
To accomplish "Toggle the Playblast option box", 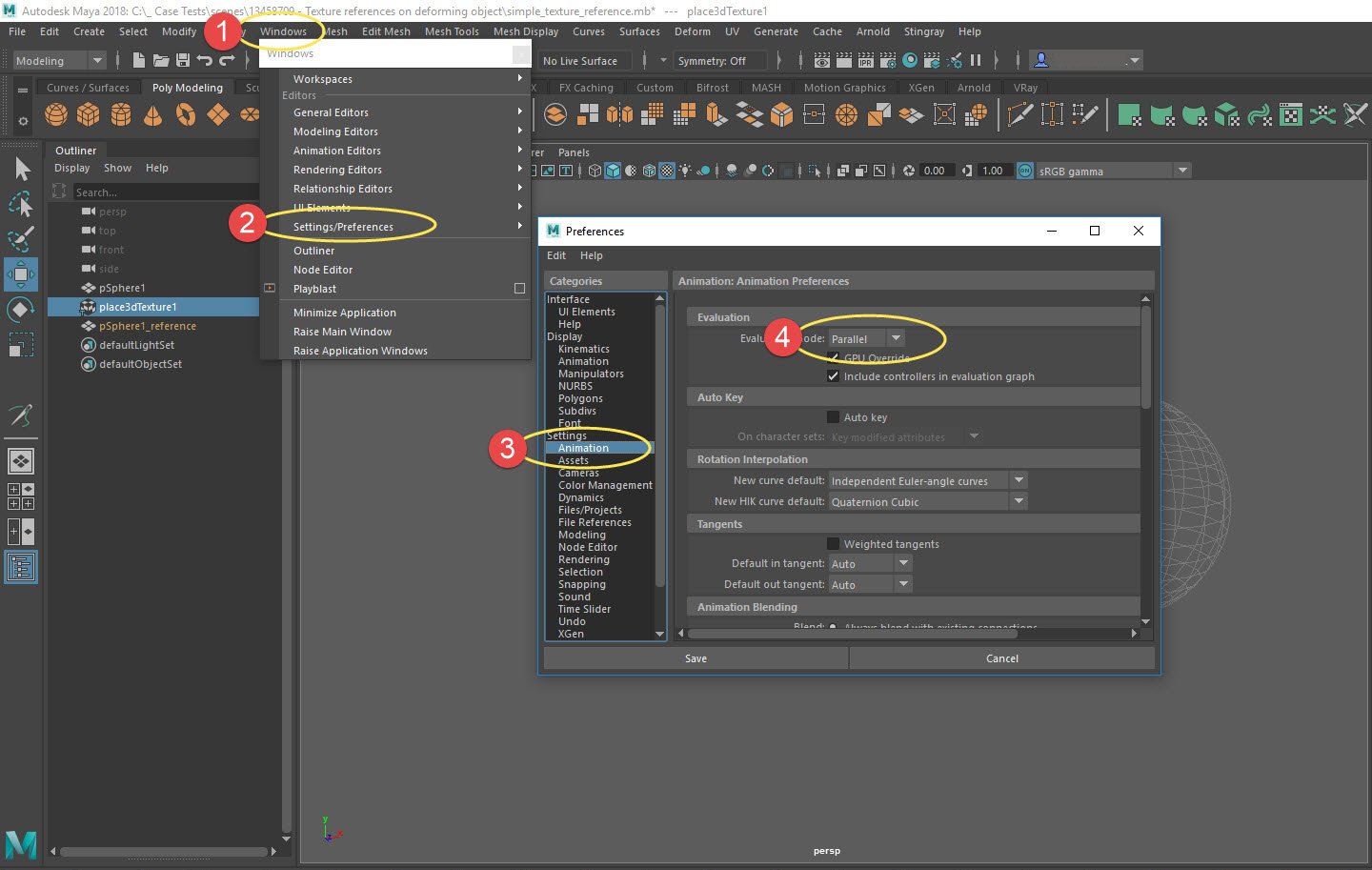I will [x=519, y=289].
